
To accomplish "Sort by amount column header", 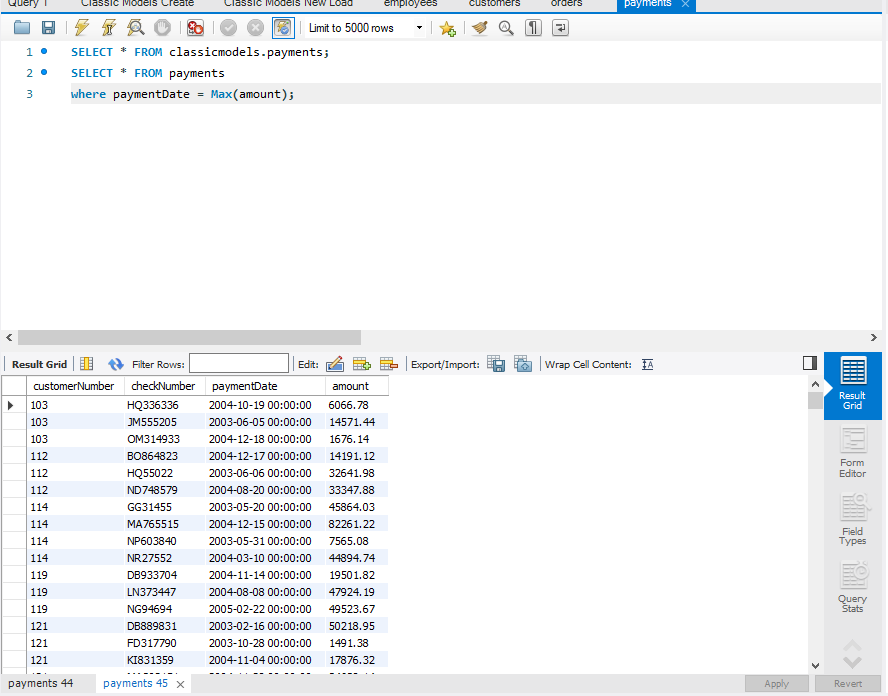I will 357,386.
